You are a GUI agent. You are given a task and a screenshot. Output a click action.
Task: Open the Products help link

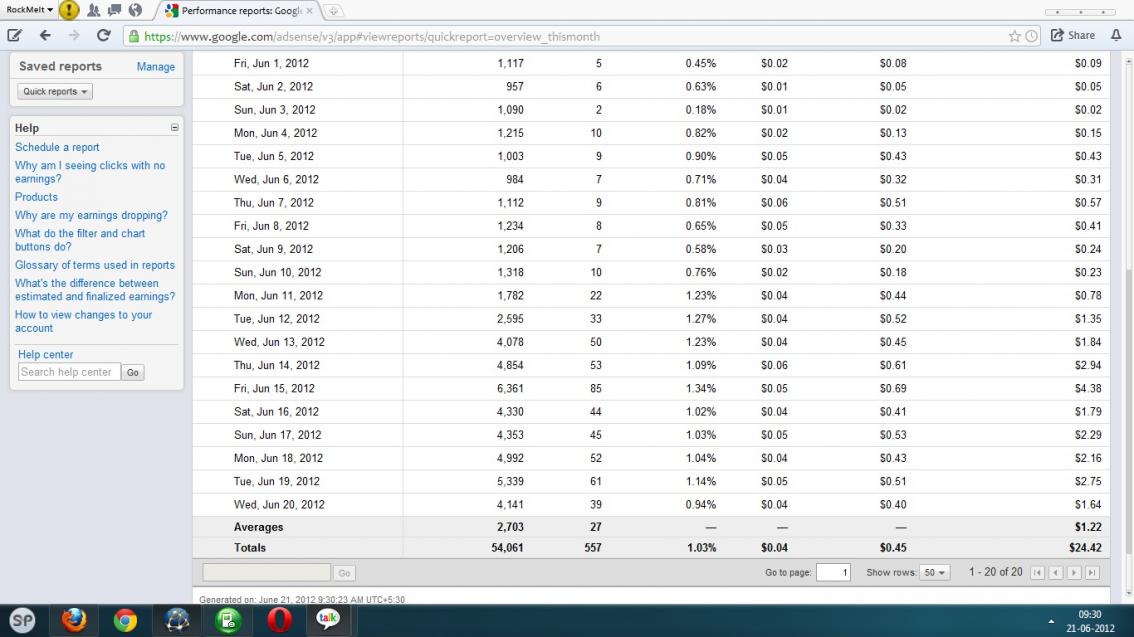[36, 197]
